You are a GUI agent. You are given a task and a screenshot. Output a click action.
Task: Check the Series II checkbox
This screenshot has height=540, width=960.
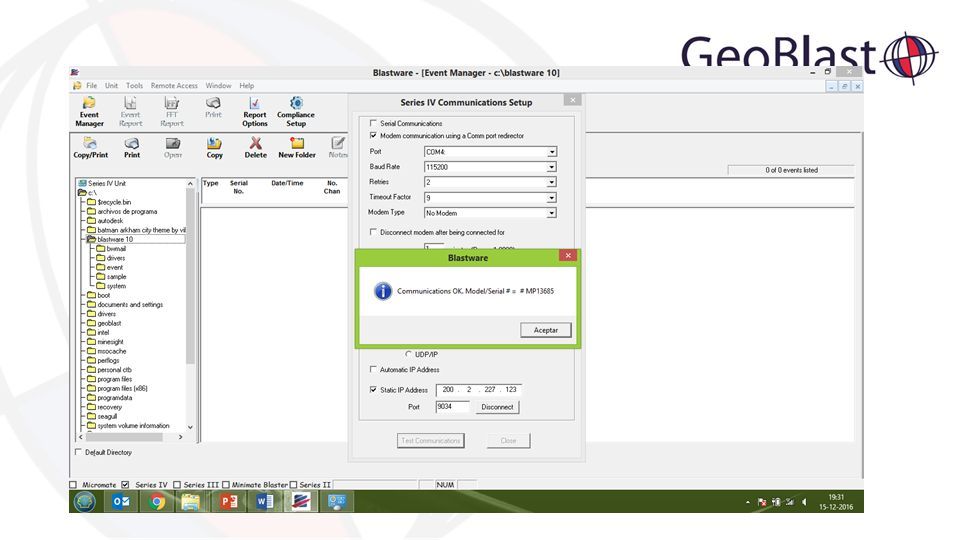coord(293,484)
